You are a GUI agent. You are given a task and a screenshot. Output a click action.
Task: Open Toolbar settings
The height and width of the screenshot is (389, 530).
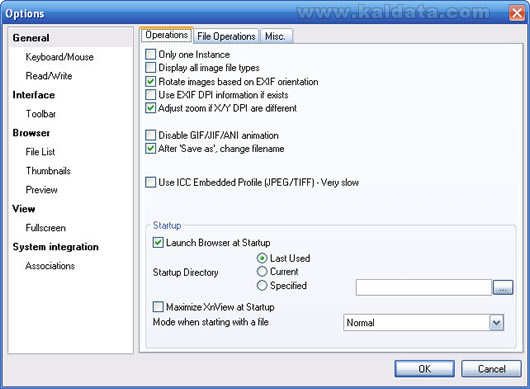41,114
